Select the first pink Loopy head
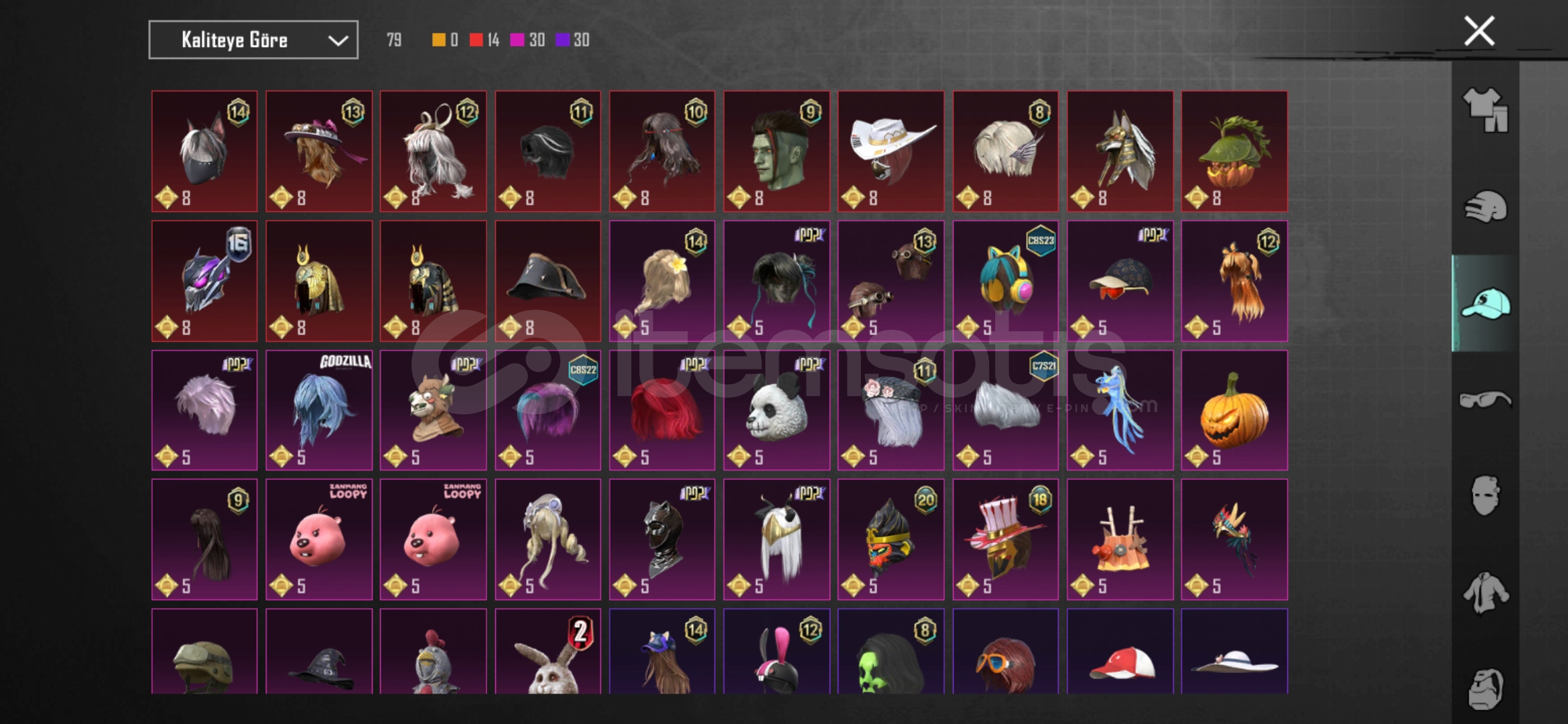Viewport: 1568px width, 724px height. tap(319, 540)
